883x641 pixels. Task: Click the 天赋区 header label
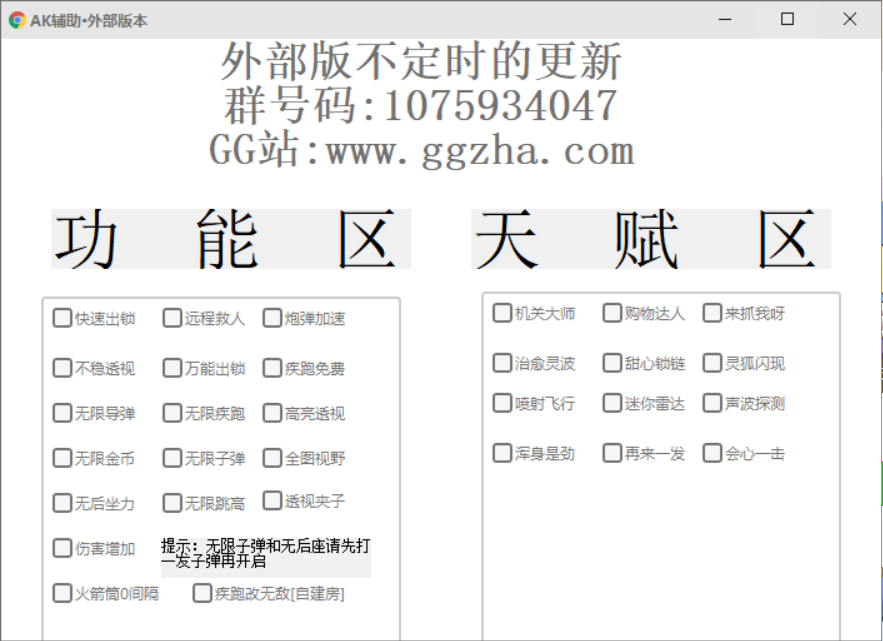click(651, 239)
